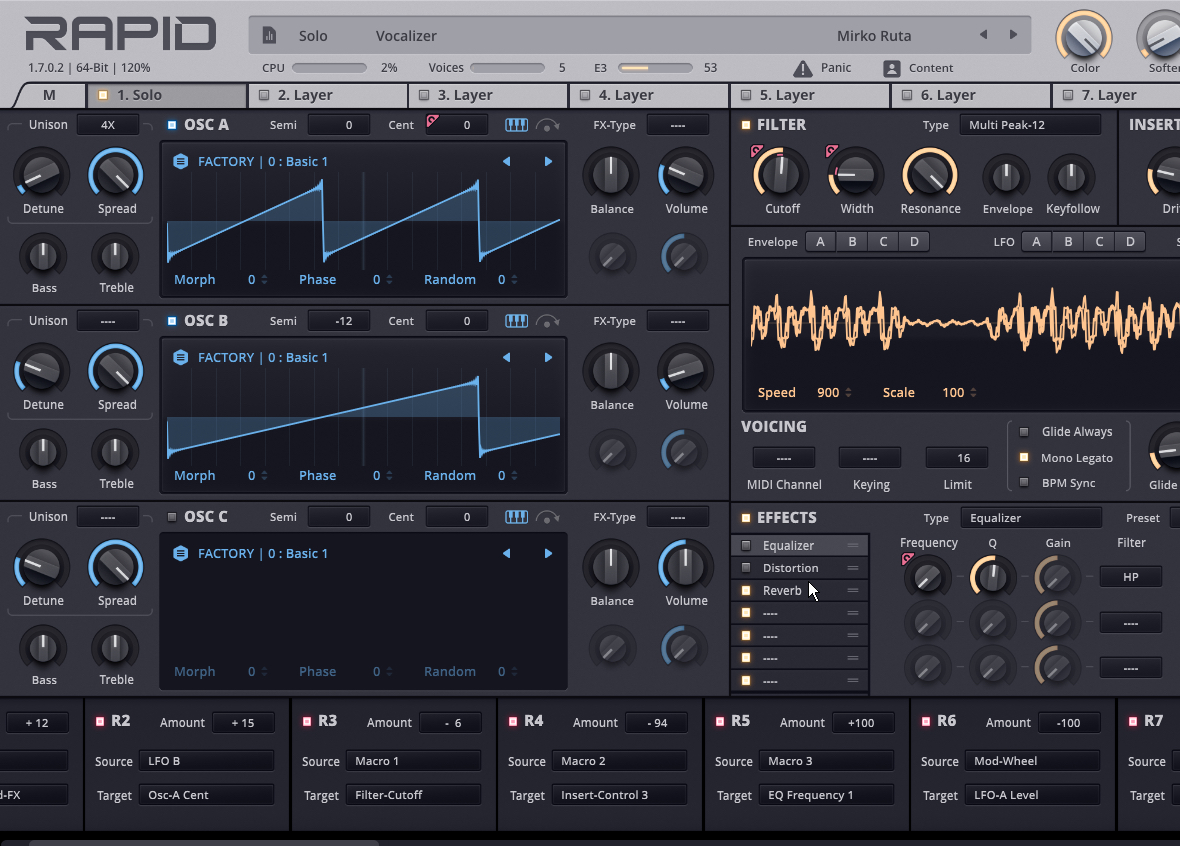1180x846 pixels.
Task: Click OSC A wavetable hexagon icon
Action: (181, 161)
